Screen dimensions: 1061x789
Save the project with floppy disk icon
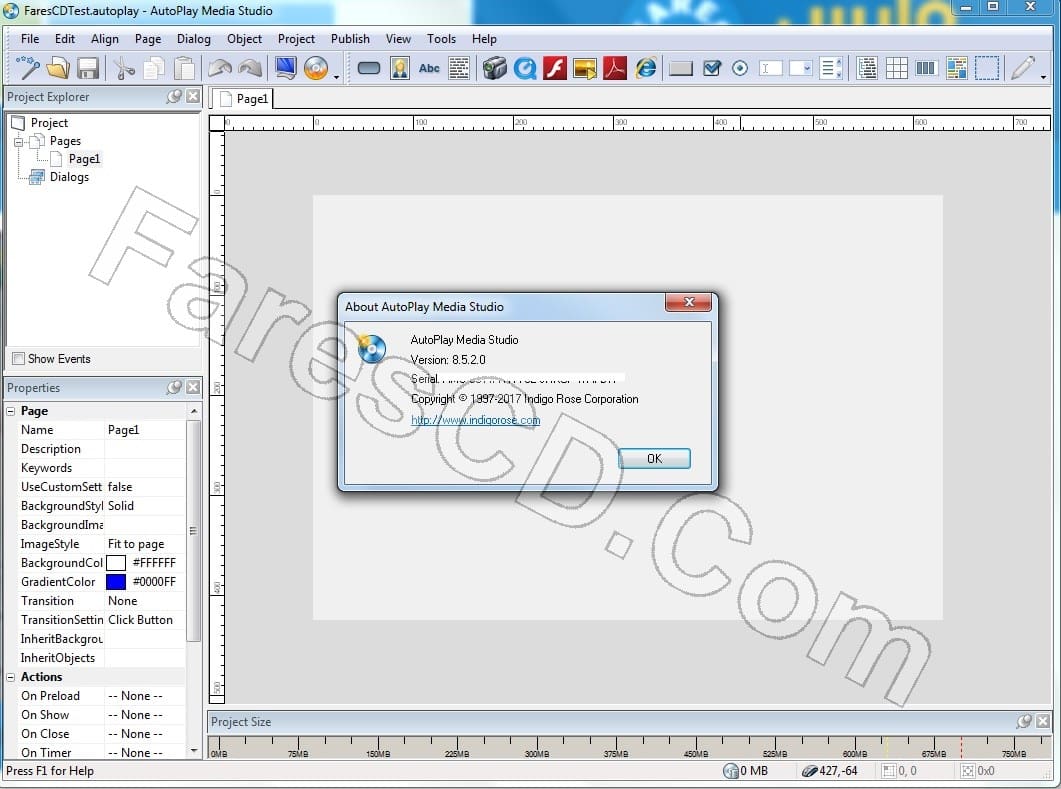(x=88, y=68)
